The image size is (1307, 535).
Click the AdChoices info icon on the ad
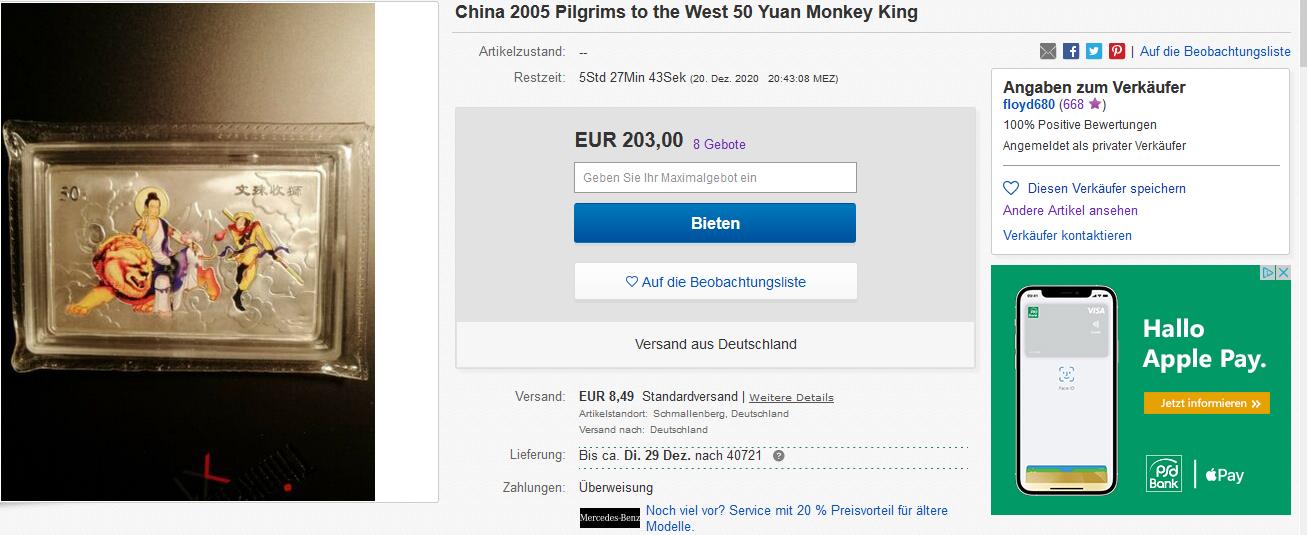click(1270, 273)
